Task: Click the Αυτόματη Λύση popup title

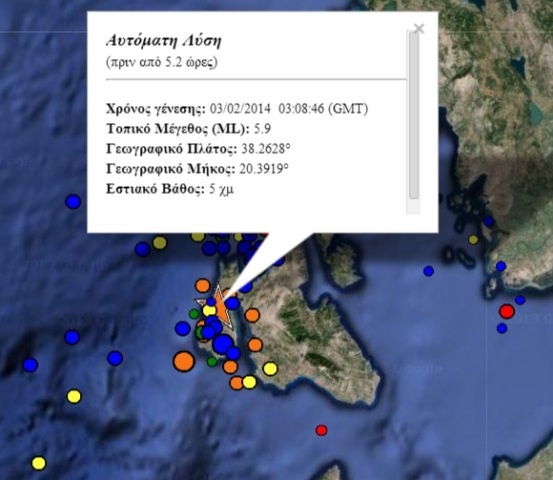Action: [x=164, y=41]
